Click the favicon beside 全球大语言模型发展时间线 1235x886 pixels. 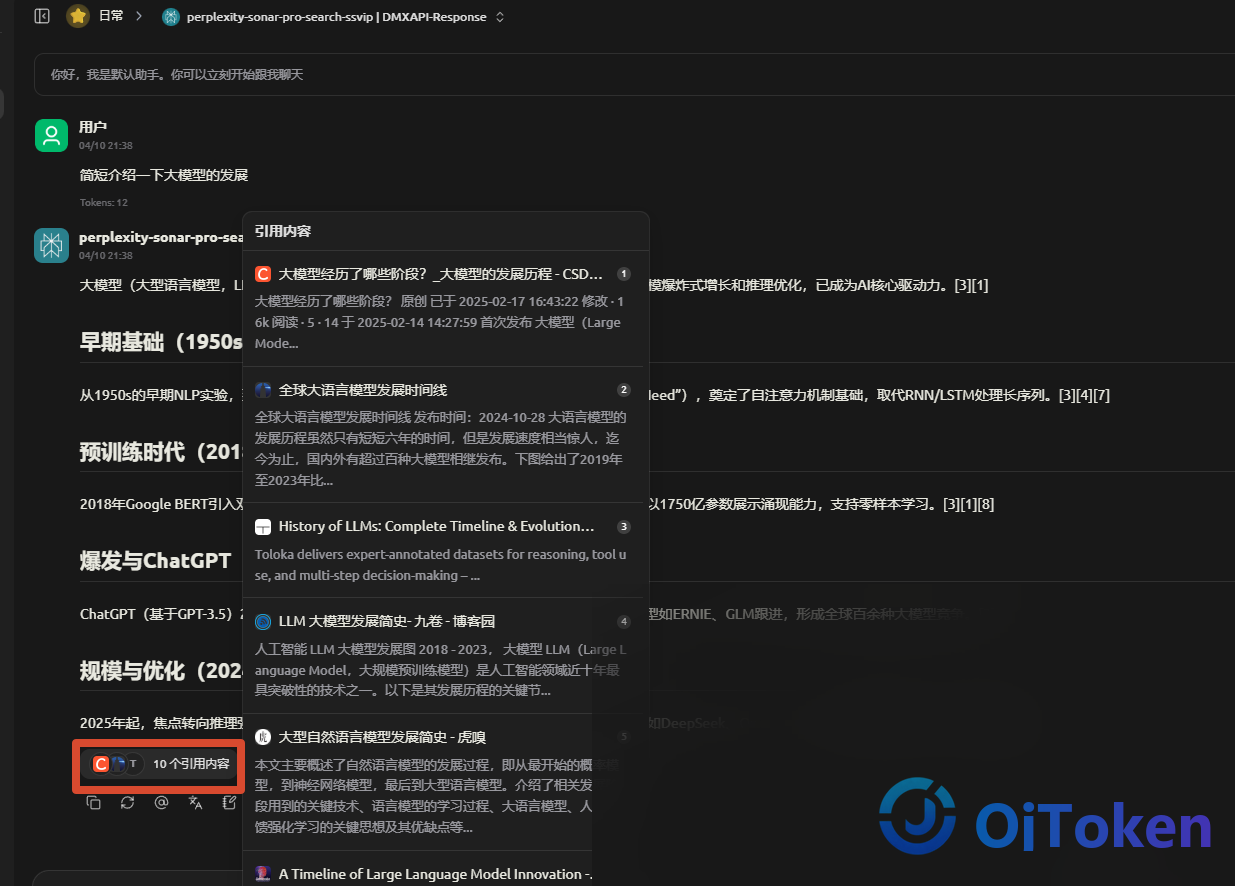point(263,390)
